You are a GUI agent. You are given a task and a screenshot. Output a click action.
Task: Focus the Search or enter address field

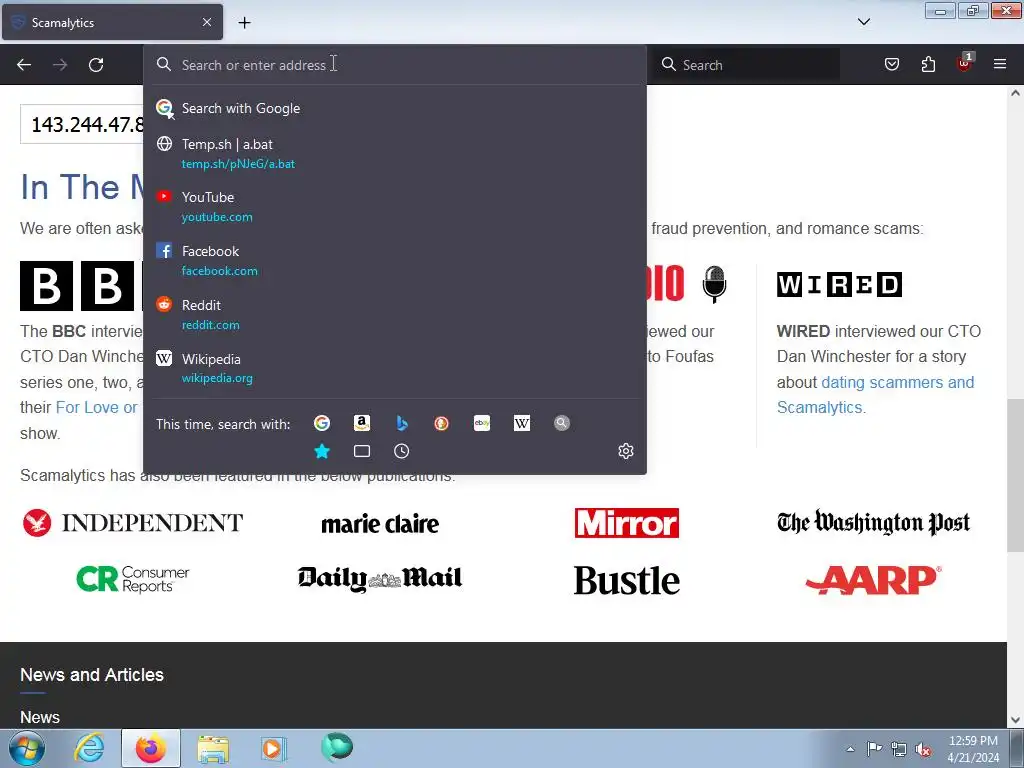(x=395, y=65)
